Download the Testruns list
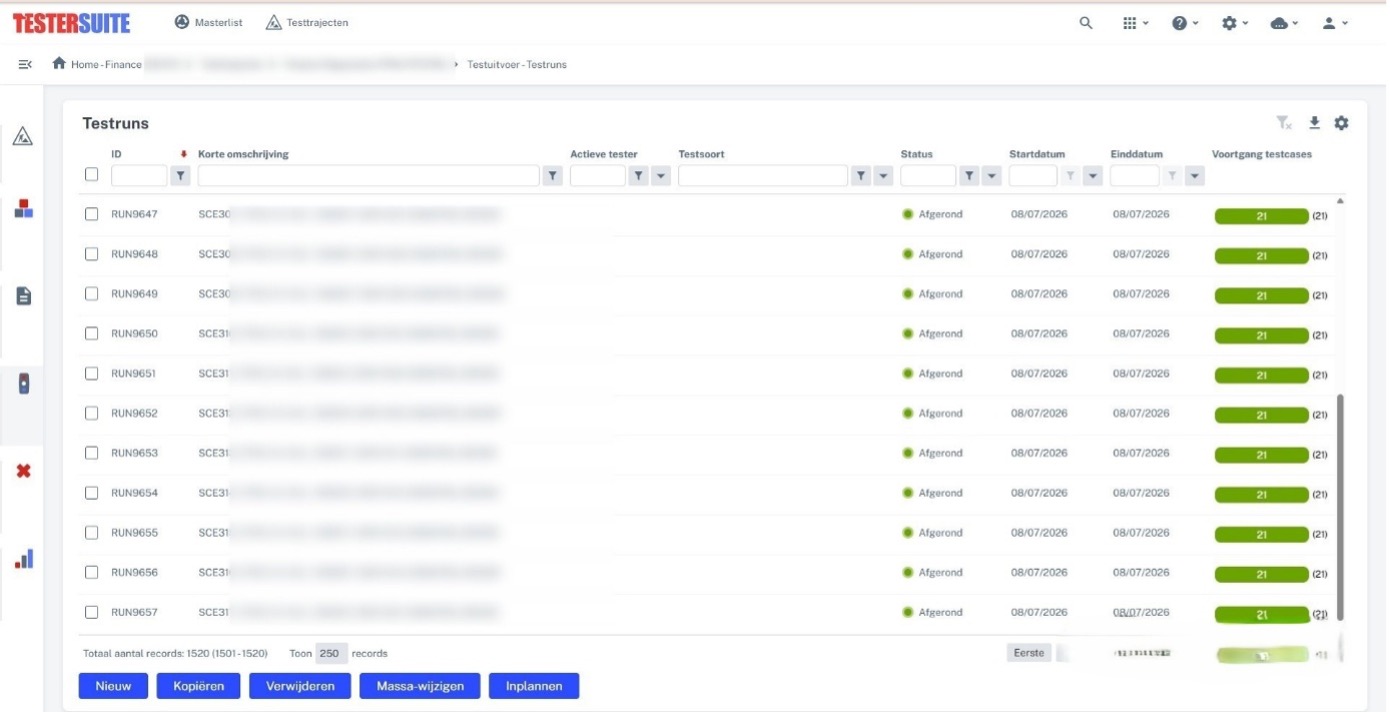Image resolution: width=1390 pixels, height=715 pixels. (1314, 123)
